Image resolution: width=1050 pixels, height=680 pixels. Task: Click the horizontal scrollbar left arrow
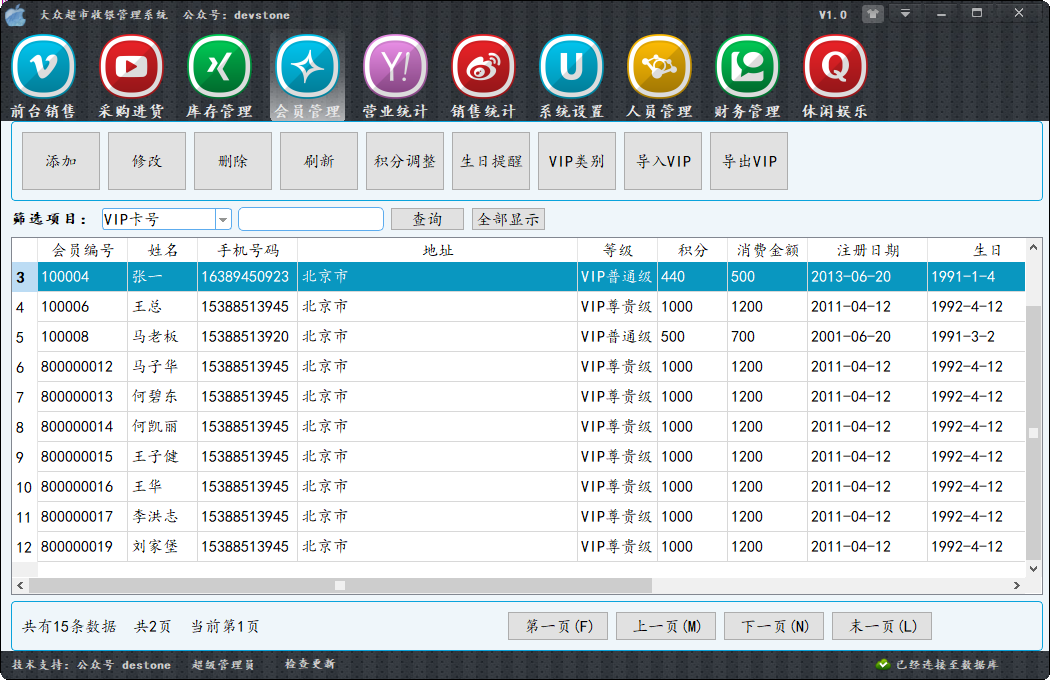[x=20, y=586]
